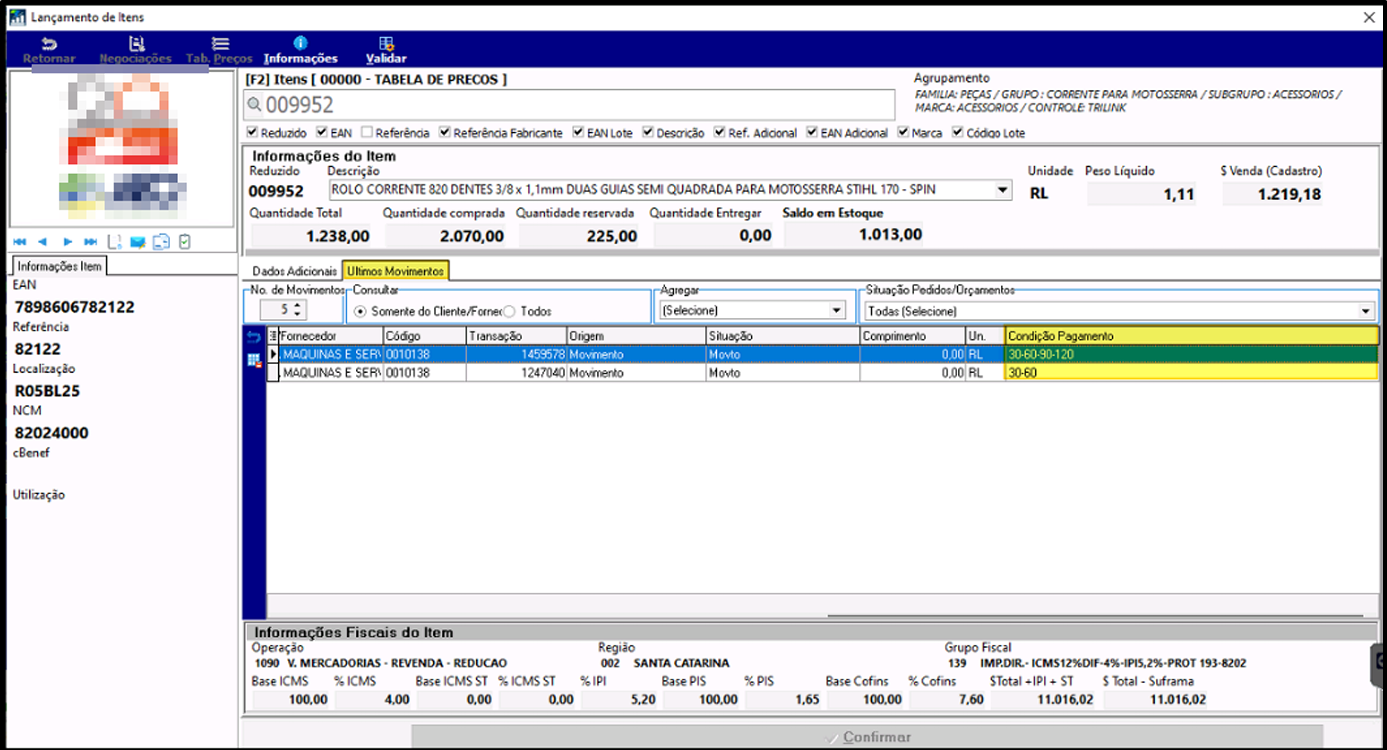
Task: Toggle the Descrição checkbox
Action: (648, 132)
